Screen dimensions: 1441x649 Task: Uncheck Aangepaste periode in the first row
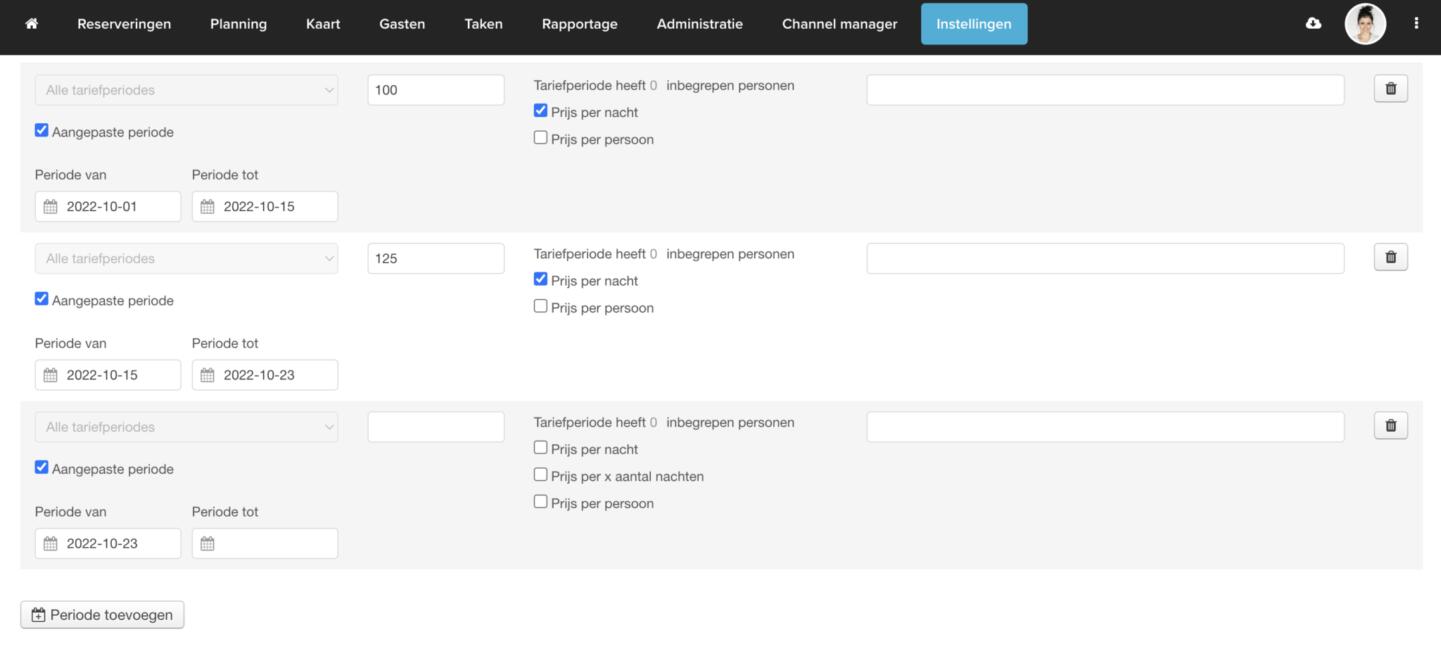(x=42, y=131)
